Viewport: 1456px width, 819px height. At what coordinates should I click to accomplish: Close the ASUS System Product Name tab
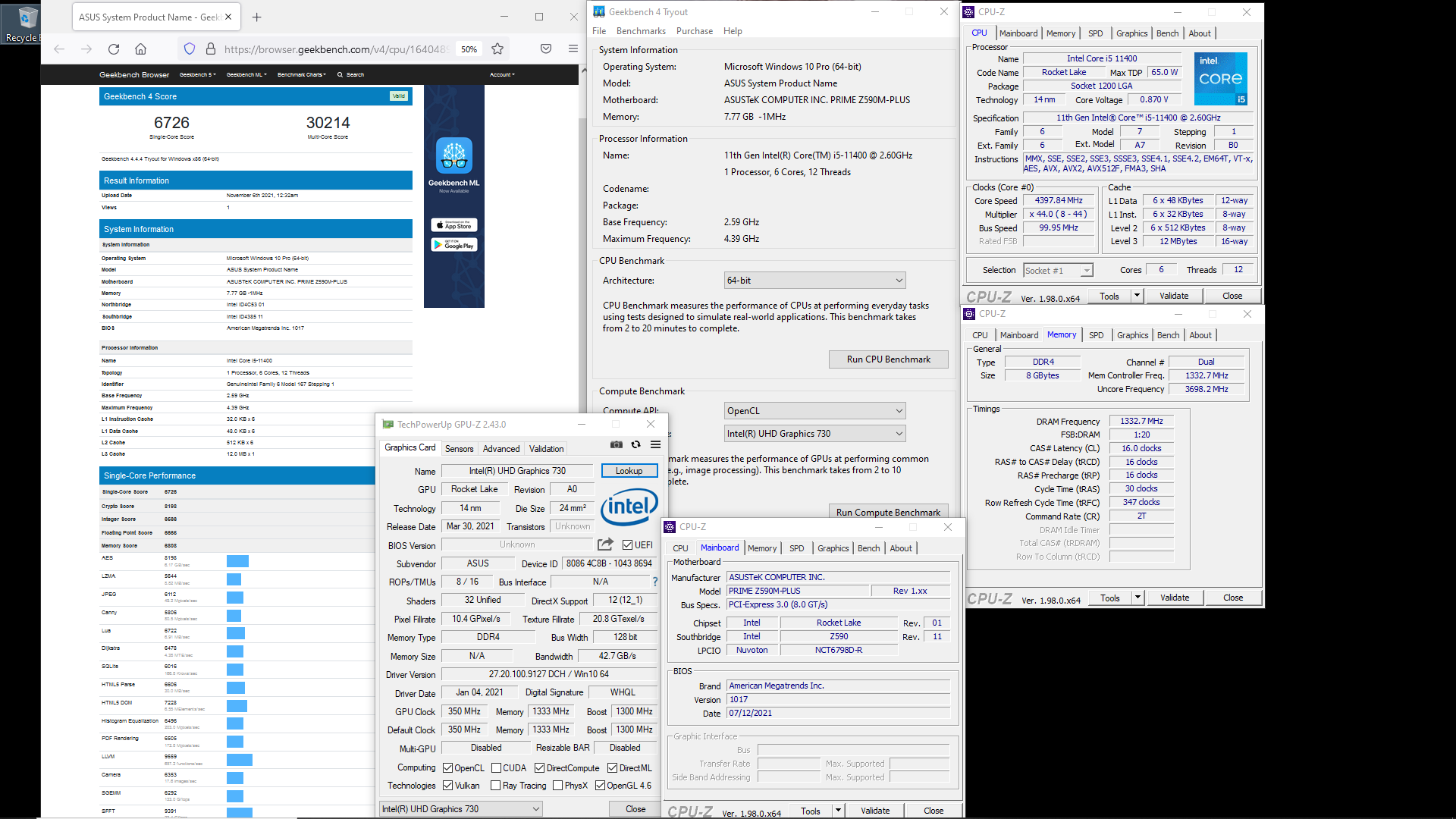[229, 17]
